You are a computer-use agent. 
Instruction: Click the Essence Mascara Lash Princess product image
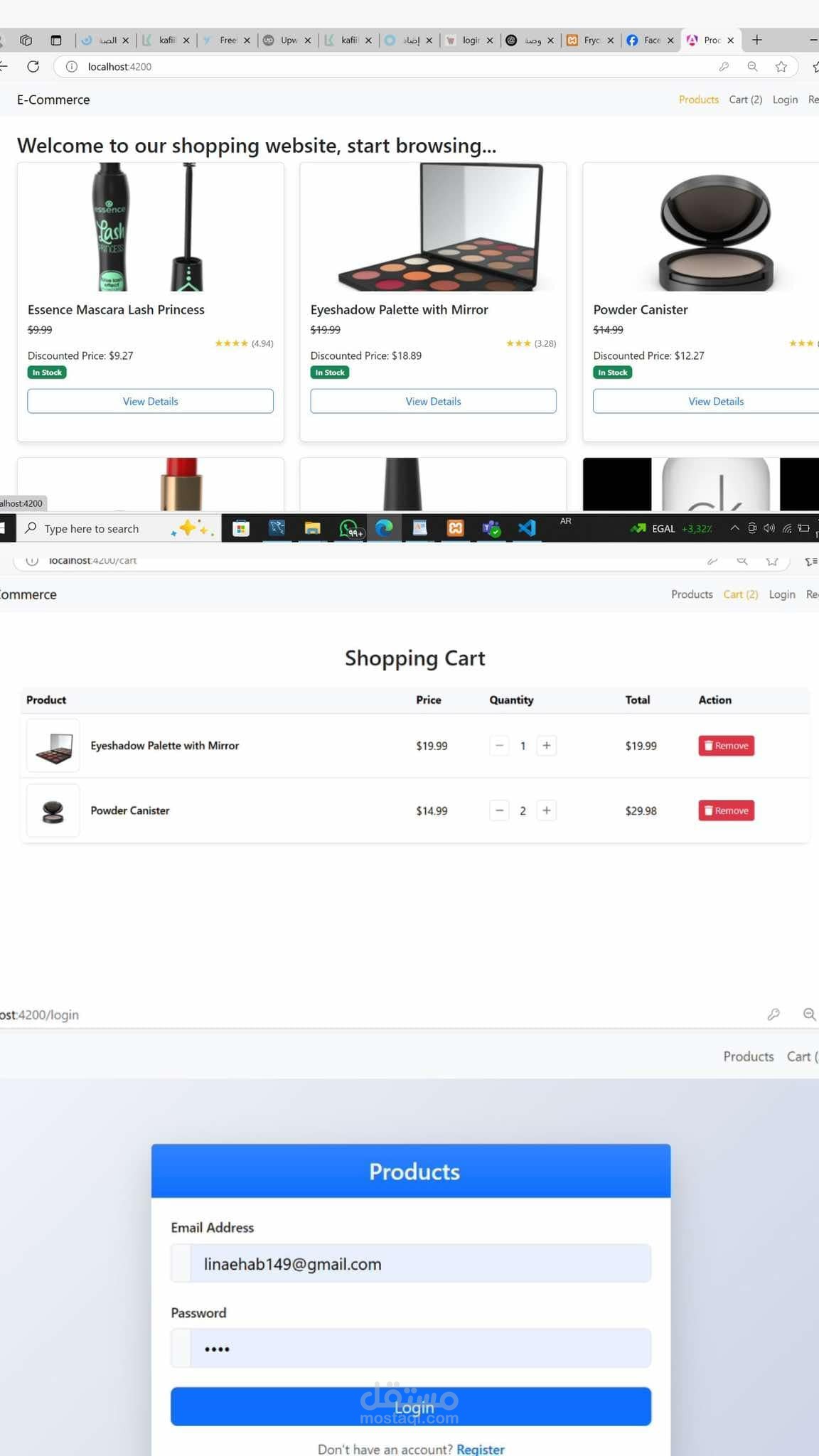(150, 227)
